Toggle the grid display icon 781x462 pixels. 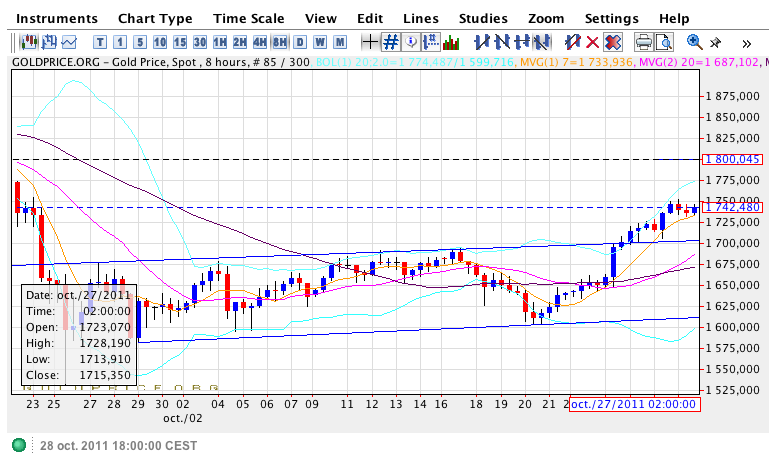pyautogui.click(x=391, y=42)
